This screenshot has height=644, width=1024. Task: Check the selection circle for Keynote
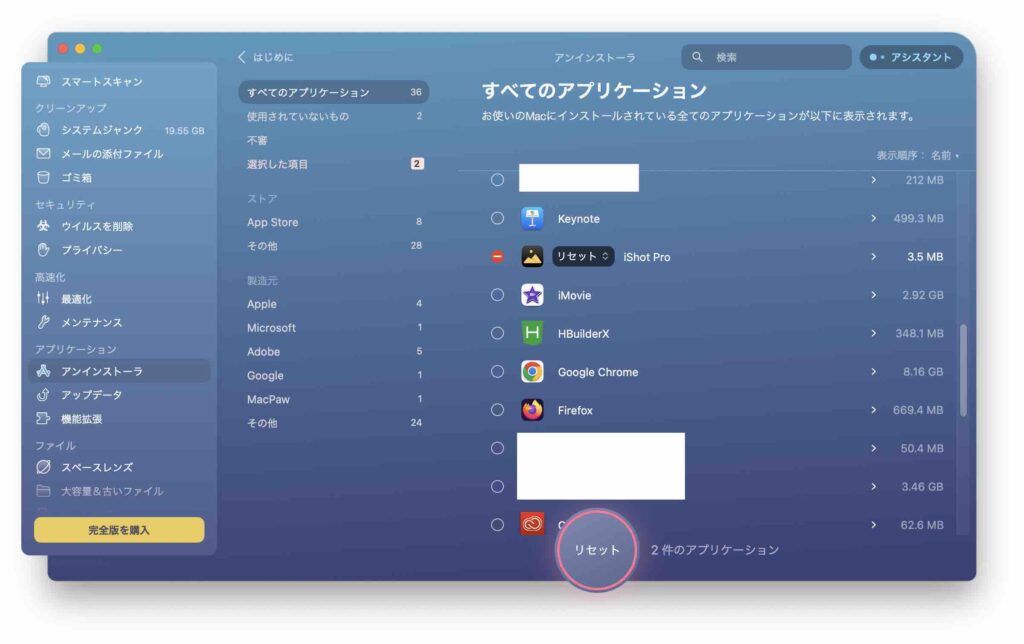497,218
